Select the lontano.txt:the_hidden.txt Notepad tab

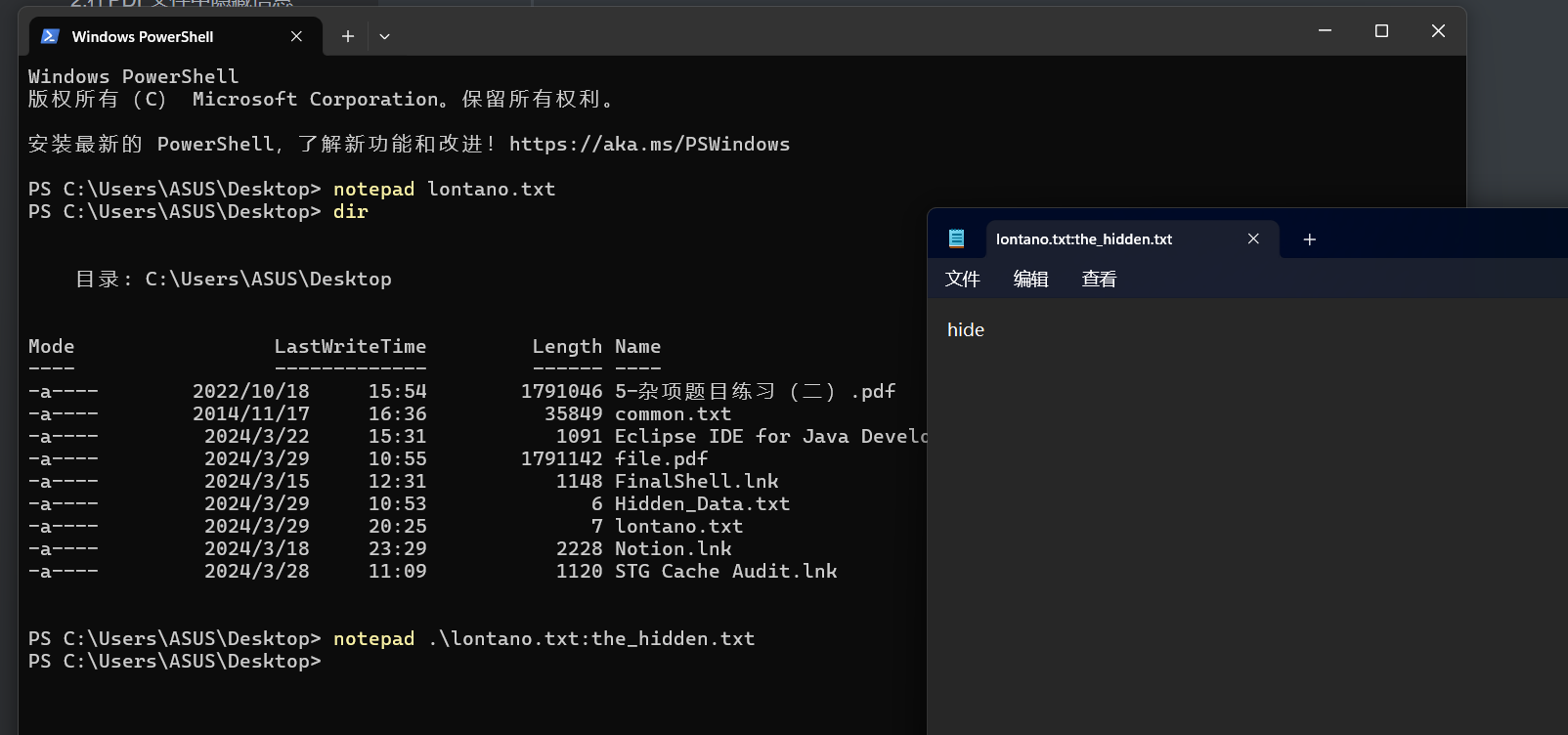[1083, 239]
